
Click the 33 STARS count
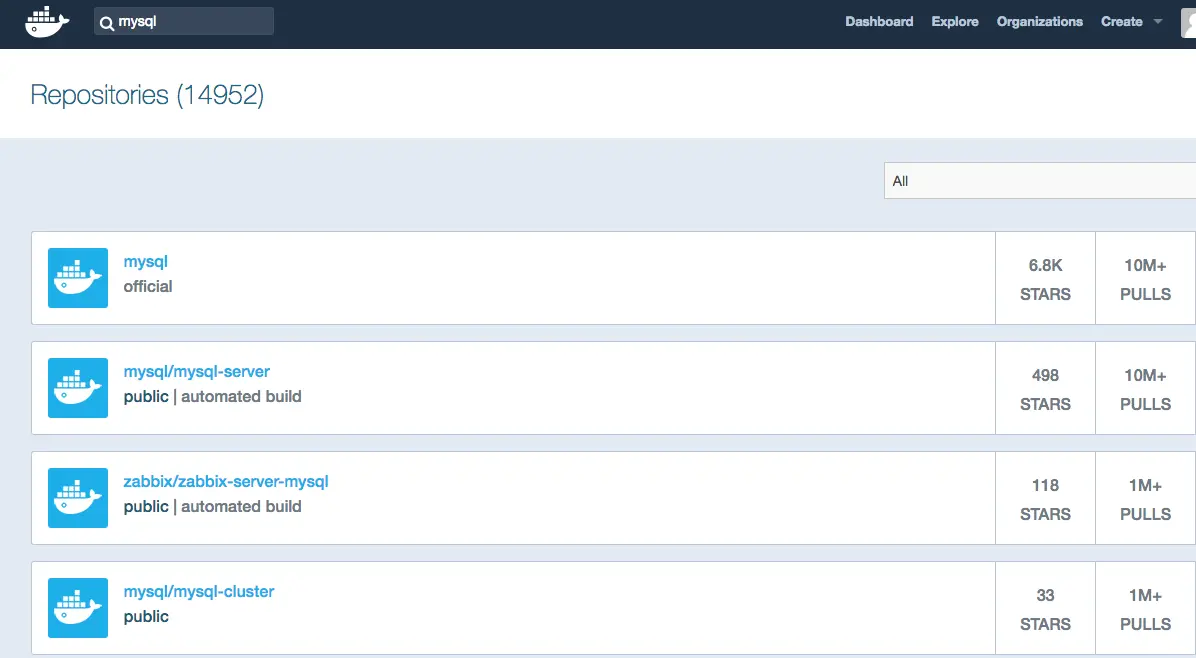(x=1045, y=608)
